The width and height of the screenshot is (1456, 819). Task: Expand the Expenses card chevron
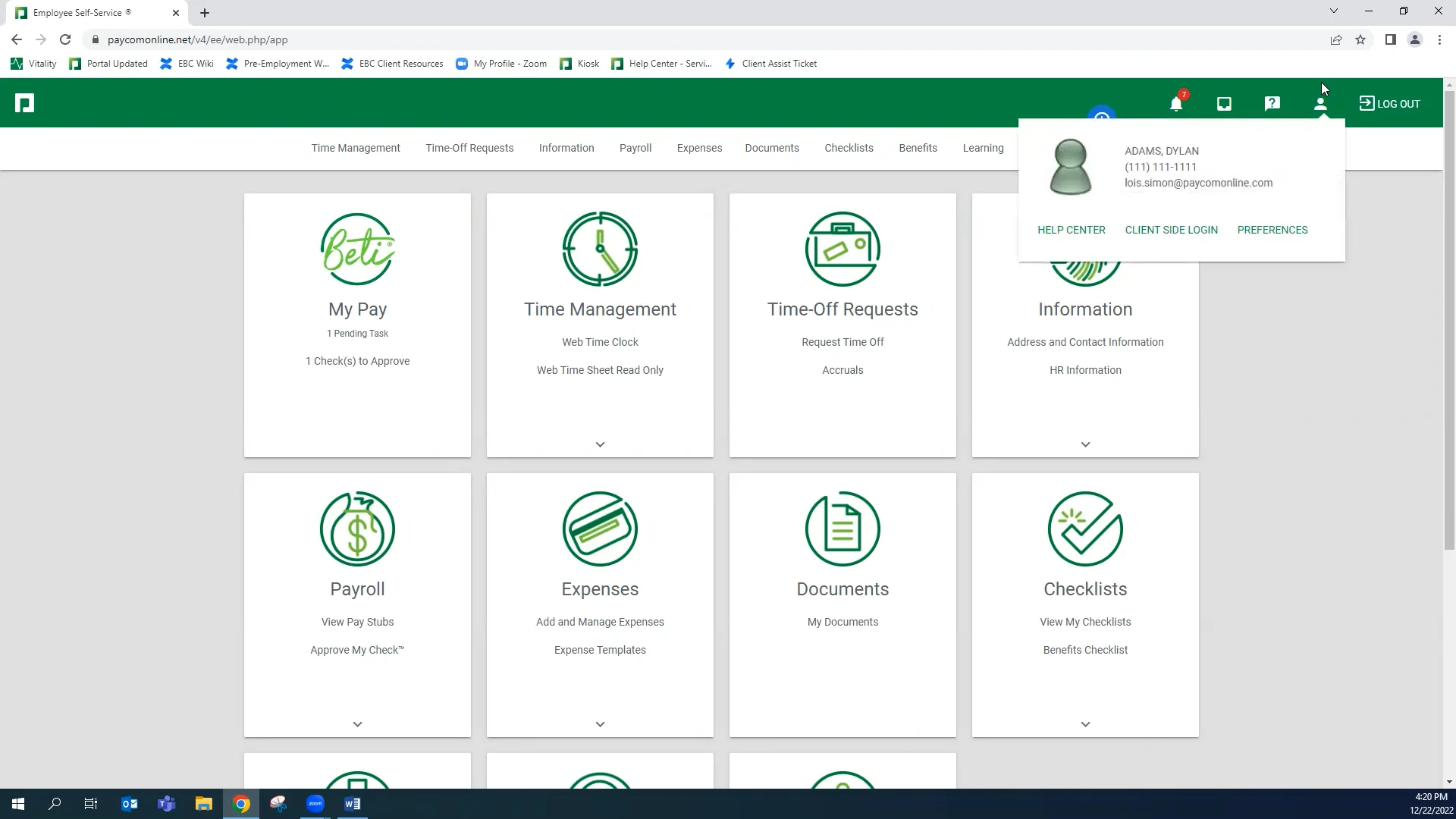(x=600, y=724)
